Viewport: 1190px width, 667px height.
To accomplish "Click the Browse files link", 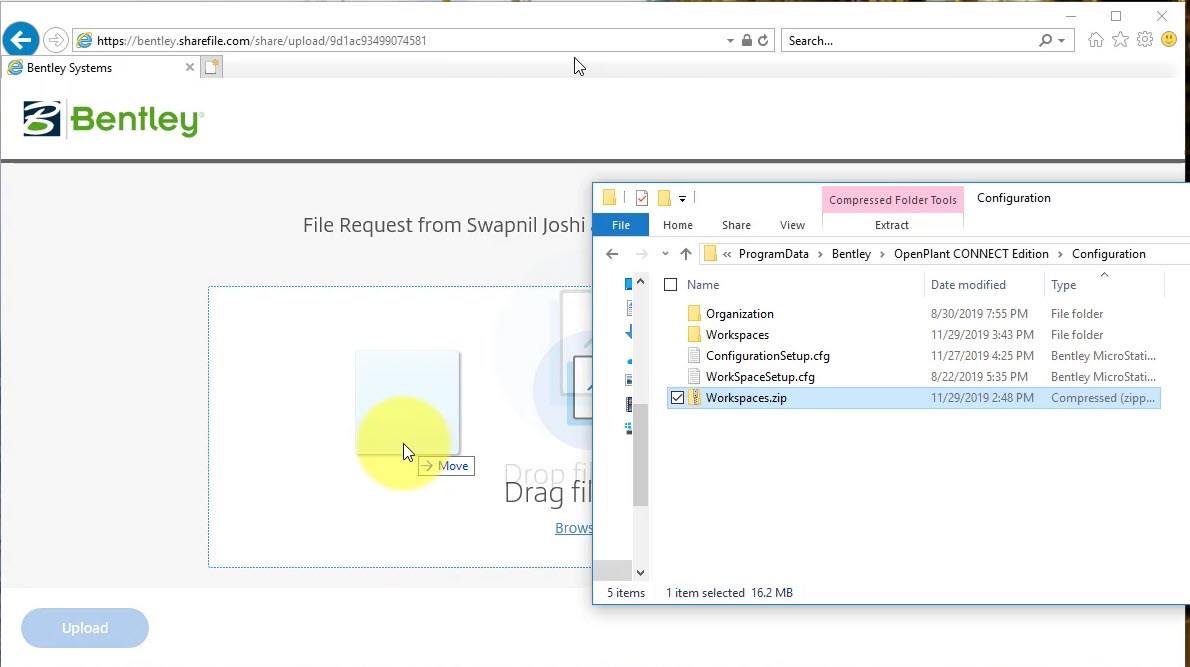I will tap(573, 528).
